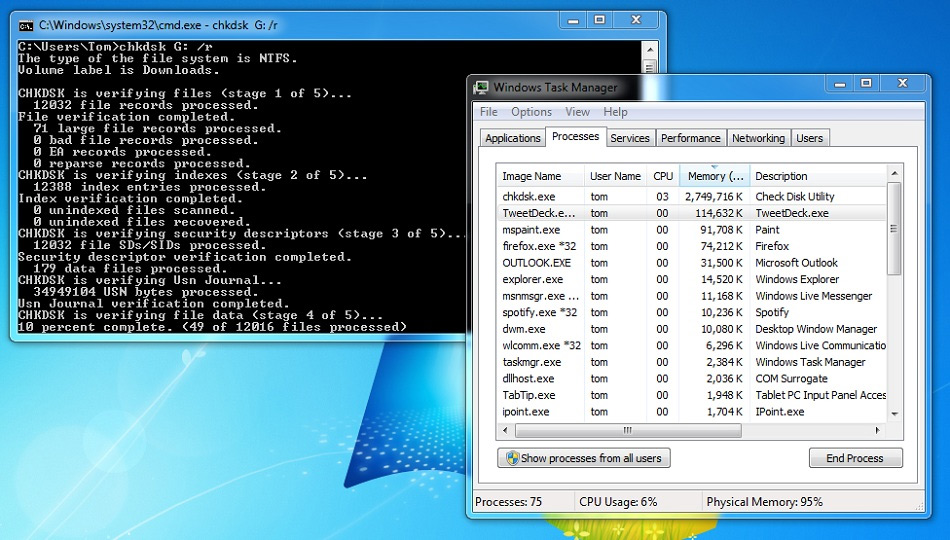This screenshot has width=950, height=540.
Task: Click the Check Disk Utility description
Action: click(x=794, y=196)
